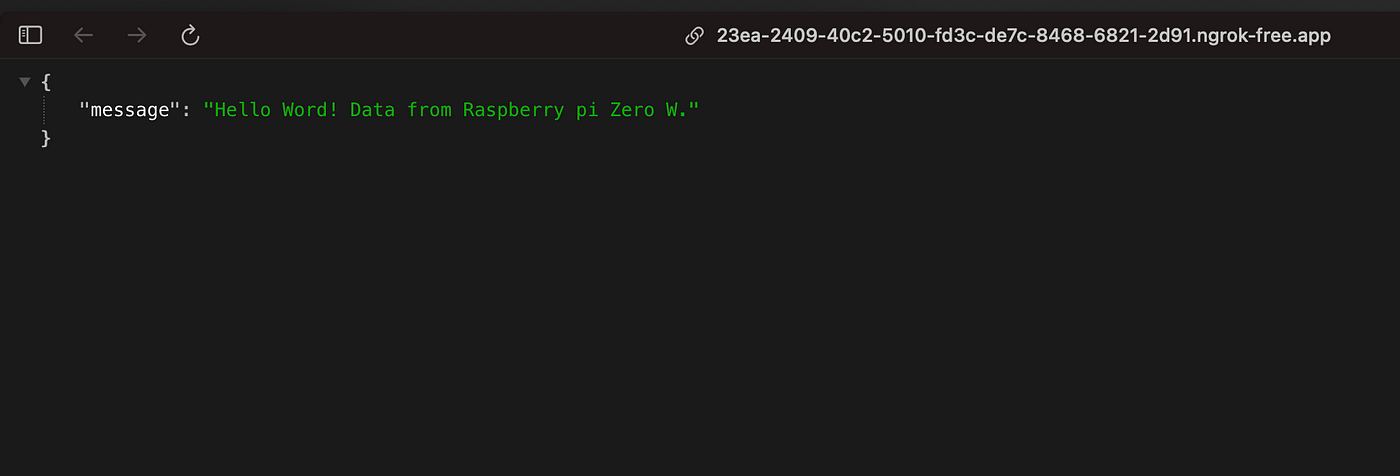1400x476 pixels.
Task: Click the word "from" in the message
Action: click(429, 110)
